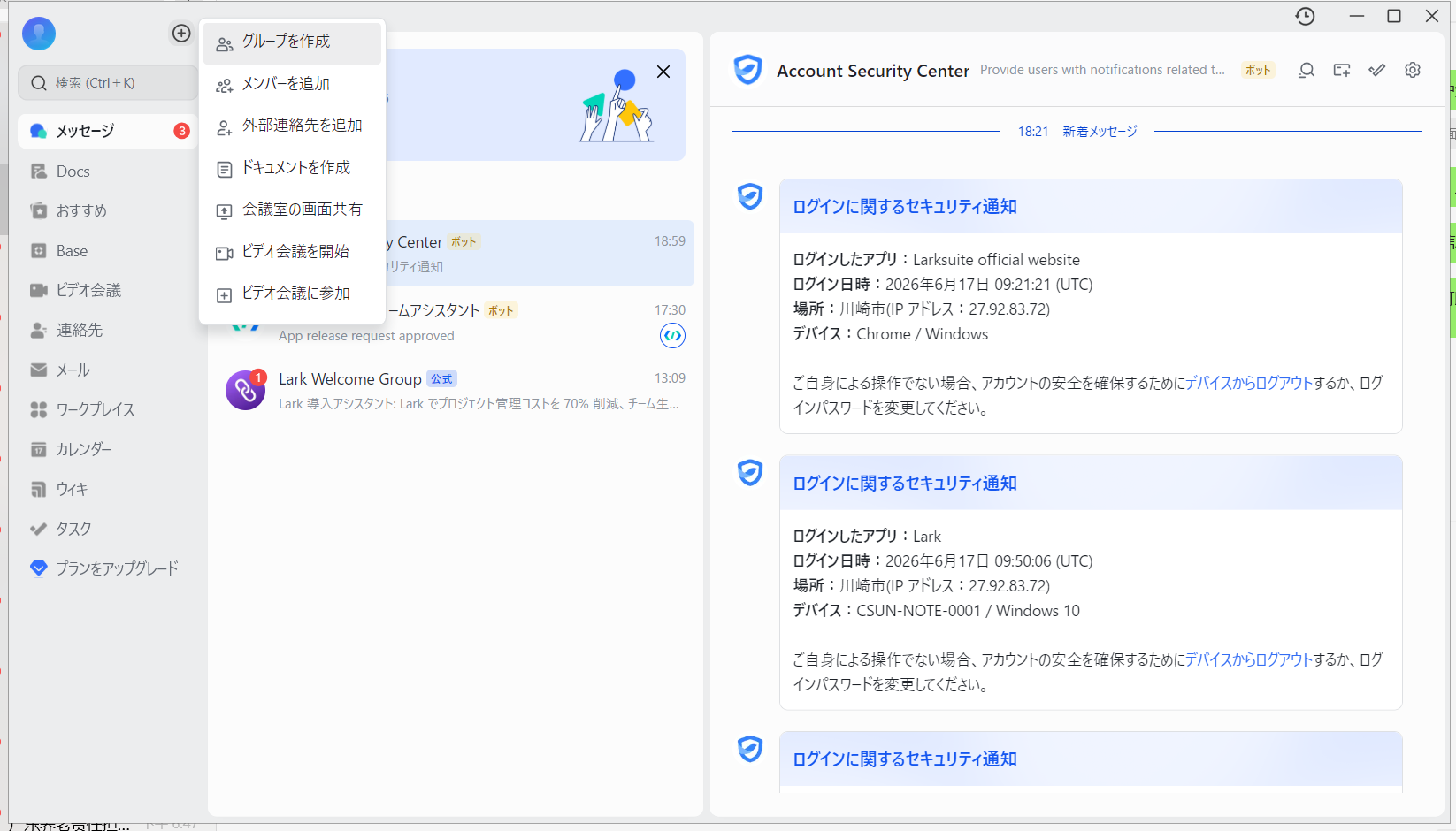
Task: Choose 外部連絡先を追加 in the menu
Action: (292, 126)
